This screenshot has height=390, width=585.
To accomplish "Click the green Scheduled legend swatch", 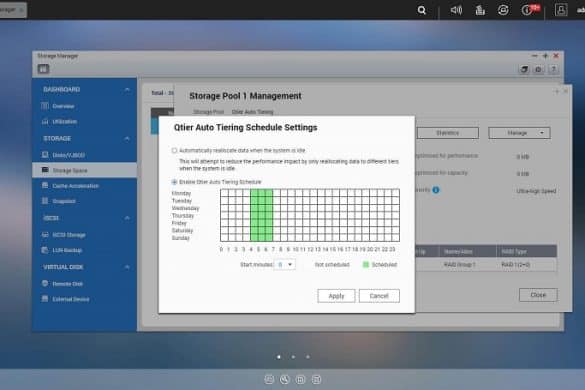I will (366, 265).
